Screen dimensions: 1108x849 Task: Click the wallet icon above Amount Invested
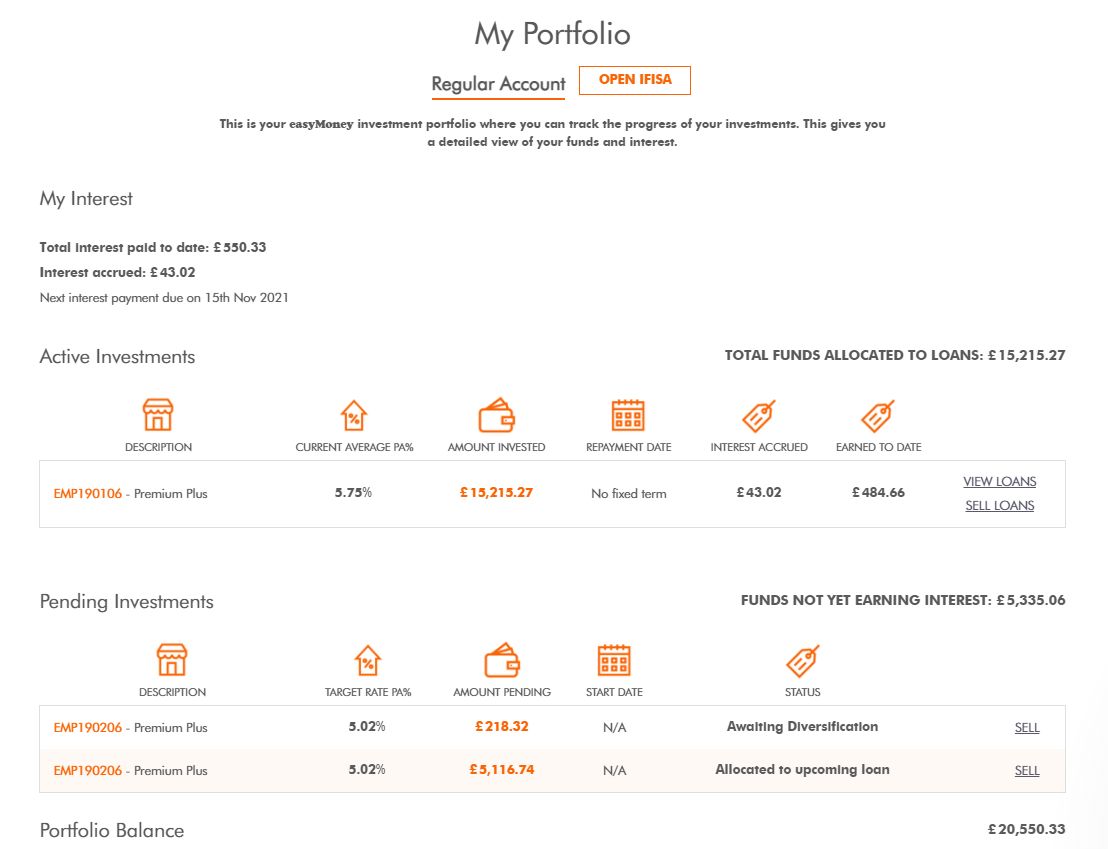click(497, 415)
